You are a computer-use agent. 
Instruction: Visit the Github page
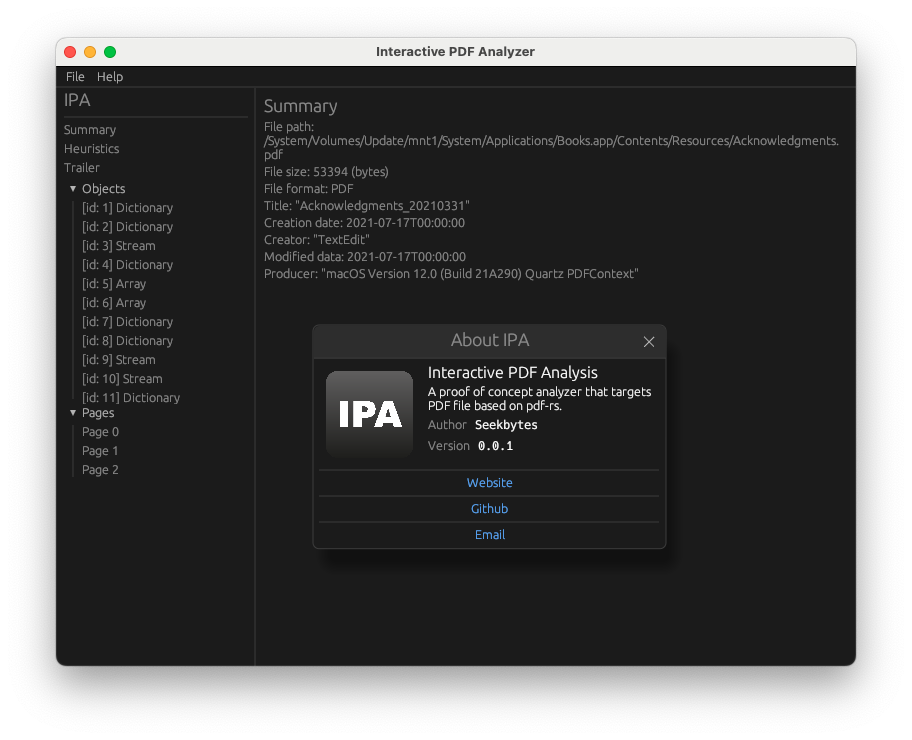489,508
